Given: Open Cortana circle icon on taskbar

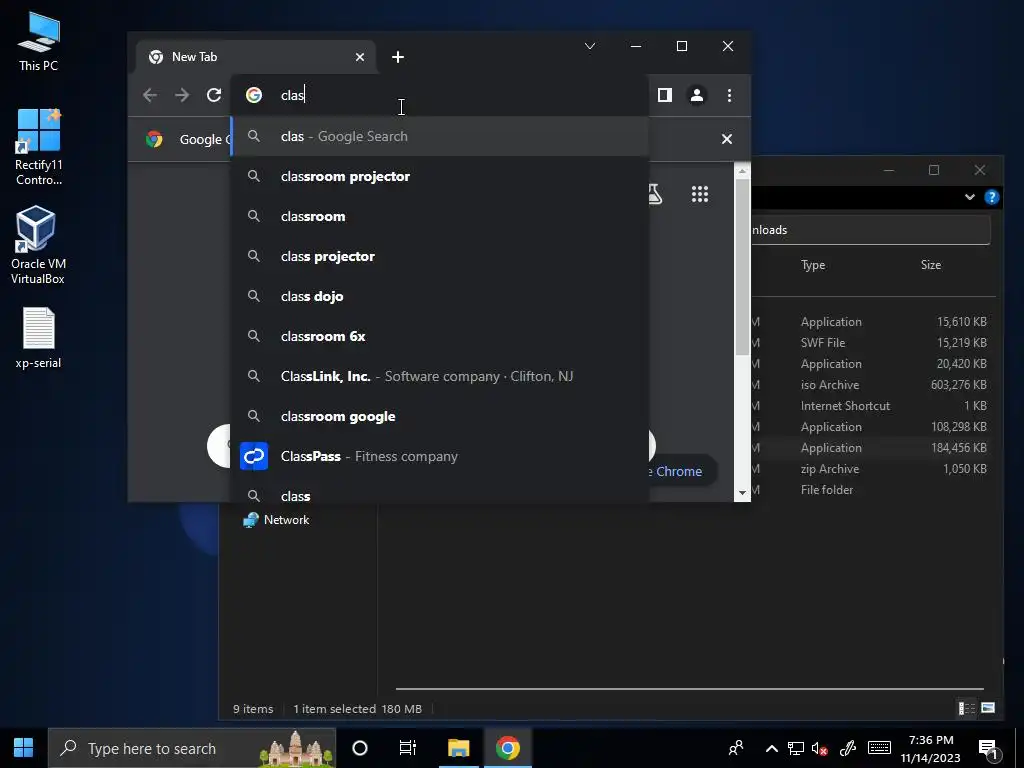Looking at the screenshot, I should point(360,748).
